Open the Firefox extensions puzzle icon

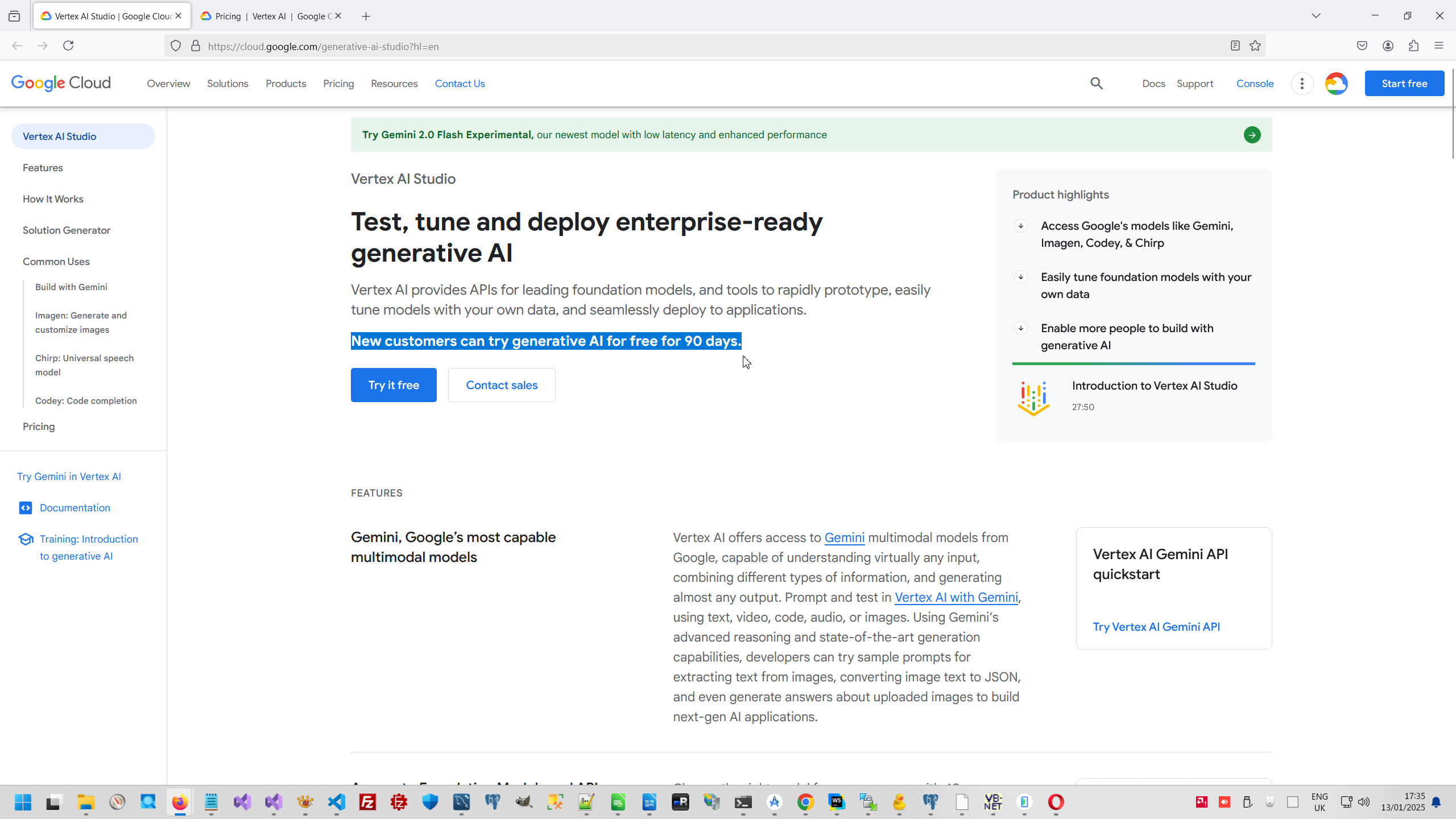1413,46
